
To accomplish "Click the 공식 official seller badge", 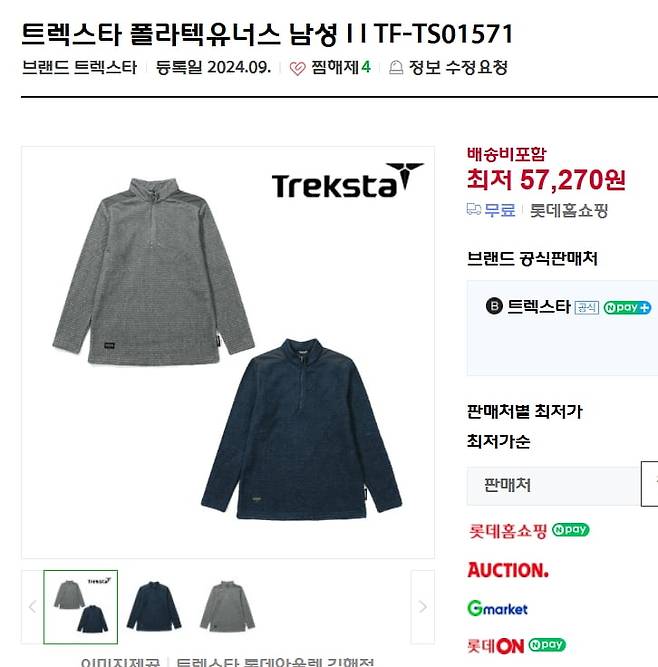I will tap(587, 308).
